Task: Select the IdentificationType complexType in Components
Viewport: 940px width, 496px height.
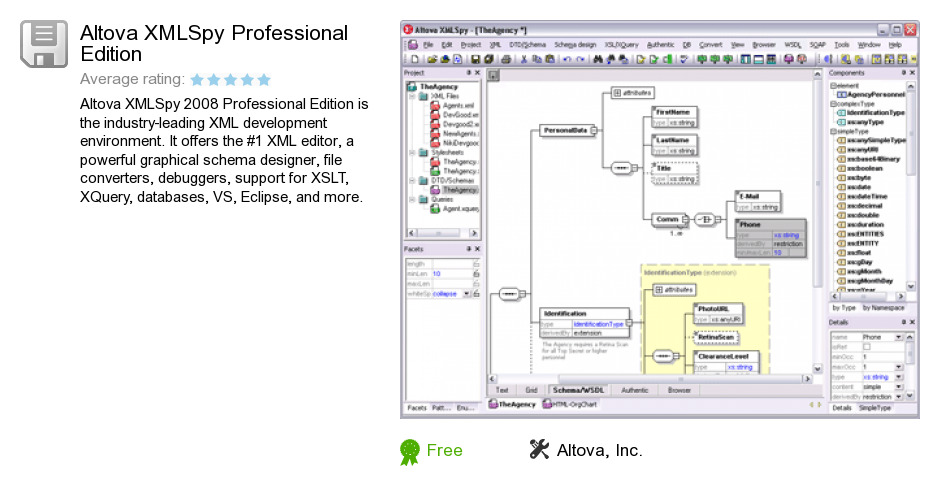Action: point(870,113)
